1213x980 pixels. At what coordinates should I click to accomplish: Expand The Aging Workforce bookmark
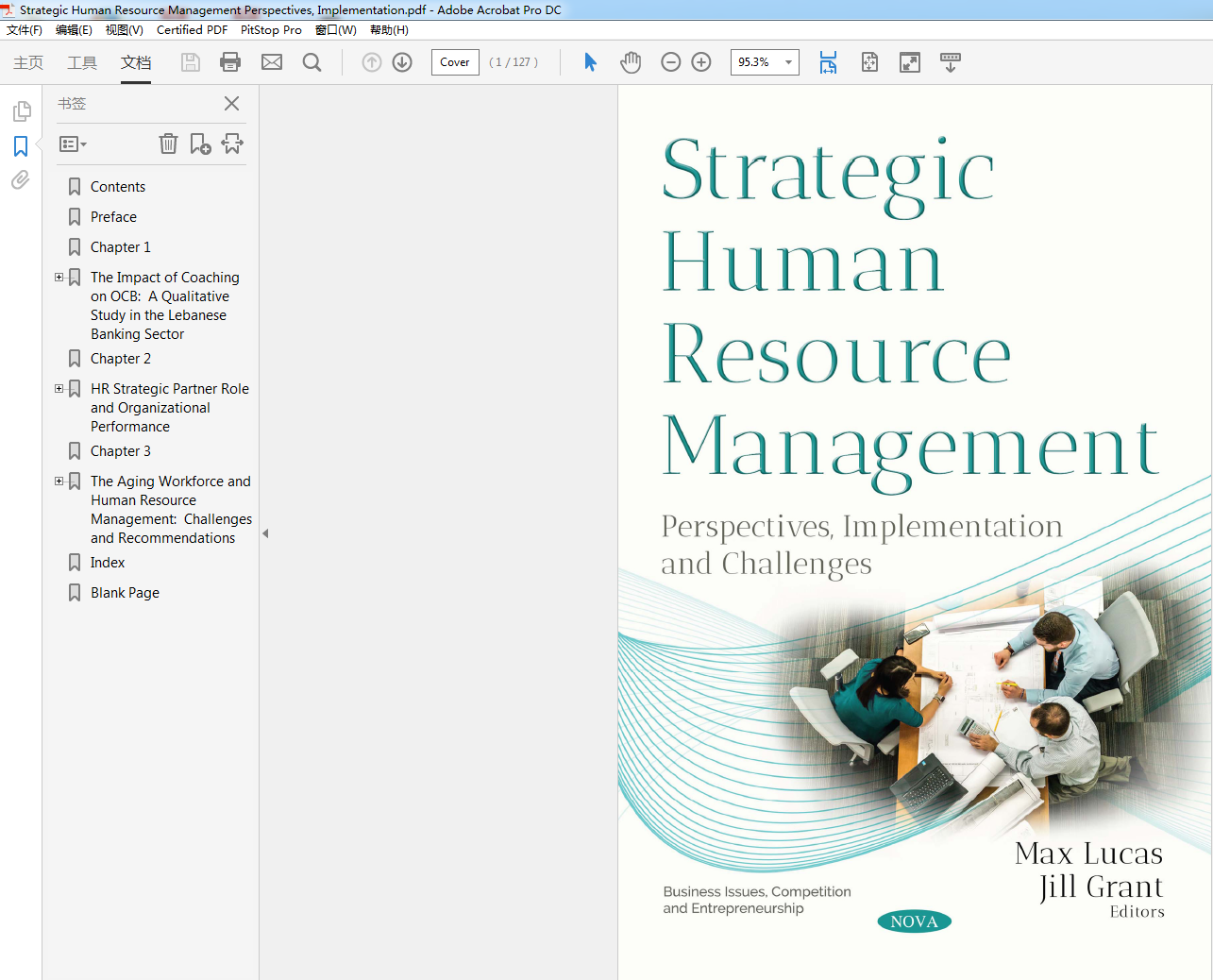[59, 482]
